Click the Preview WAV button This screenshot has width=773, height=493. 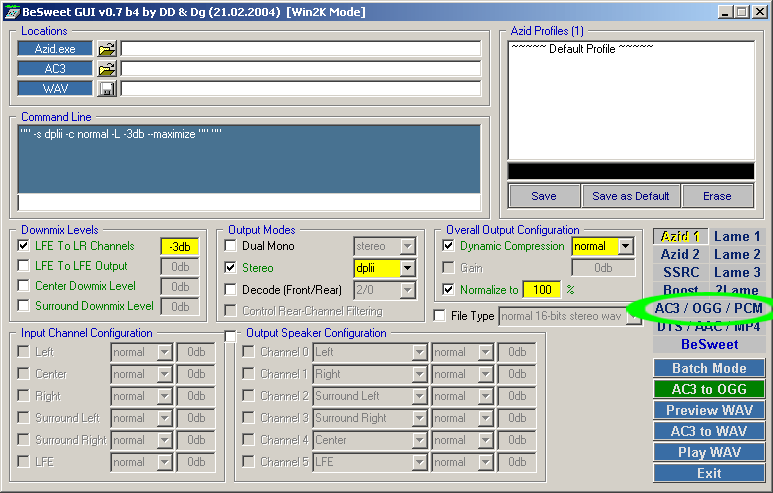709,410
